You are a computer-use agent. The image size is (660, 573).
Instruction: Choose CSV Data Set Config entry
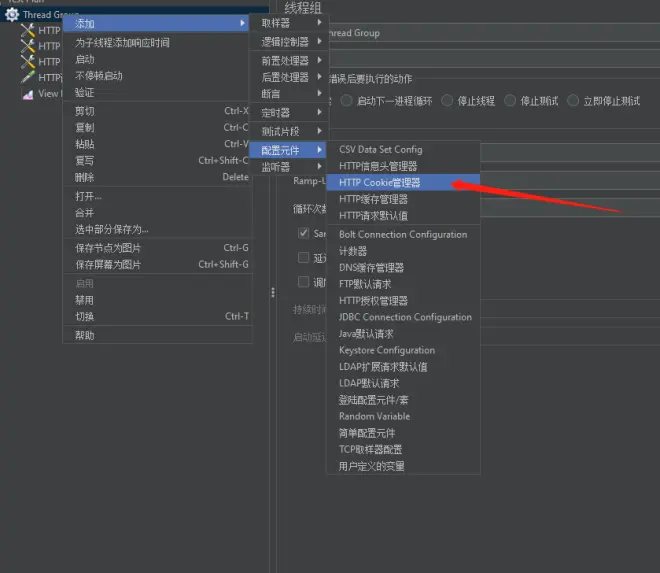[x=380, y=150]
